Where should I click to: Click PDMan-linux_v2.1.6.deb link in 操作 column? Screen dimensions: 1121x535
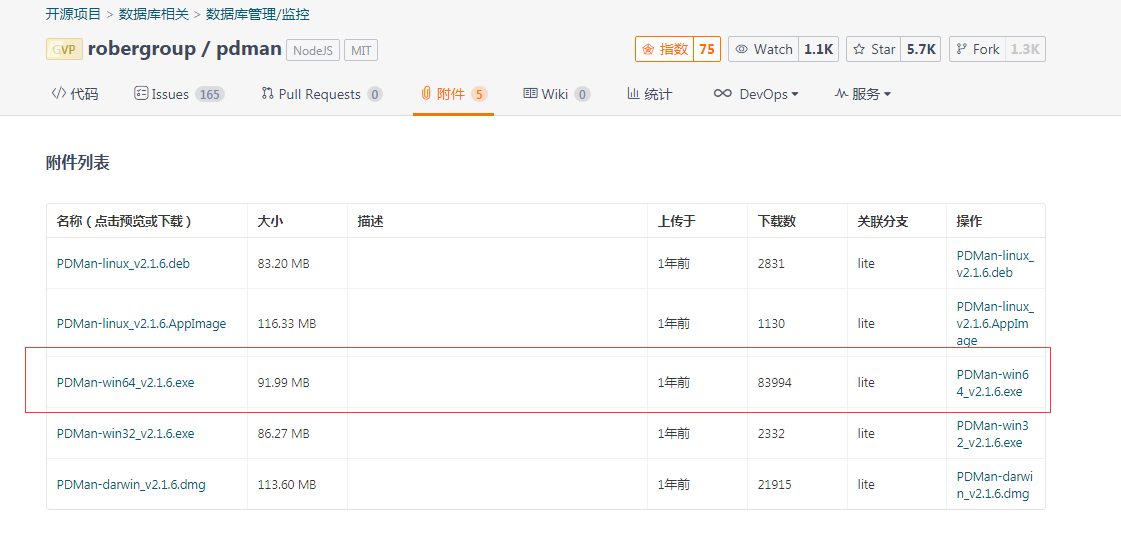995,264
